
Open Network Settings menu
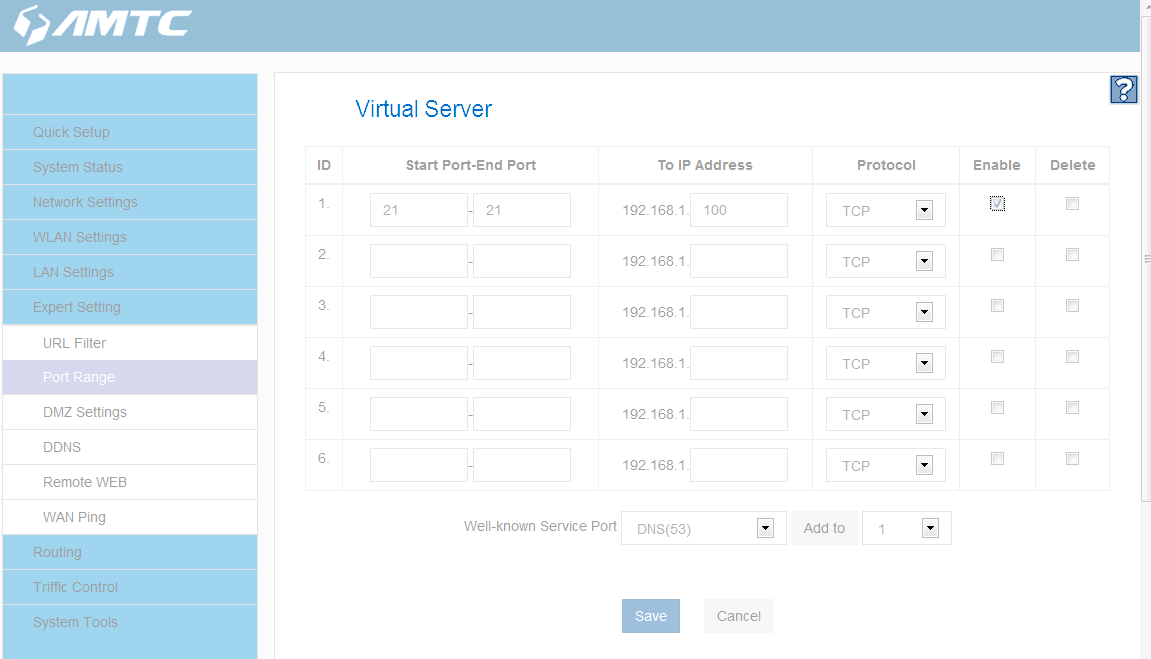pos(130,202)
